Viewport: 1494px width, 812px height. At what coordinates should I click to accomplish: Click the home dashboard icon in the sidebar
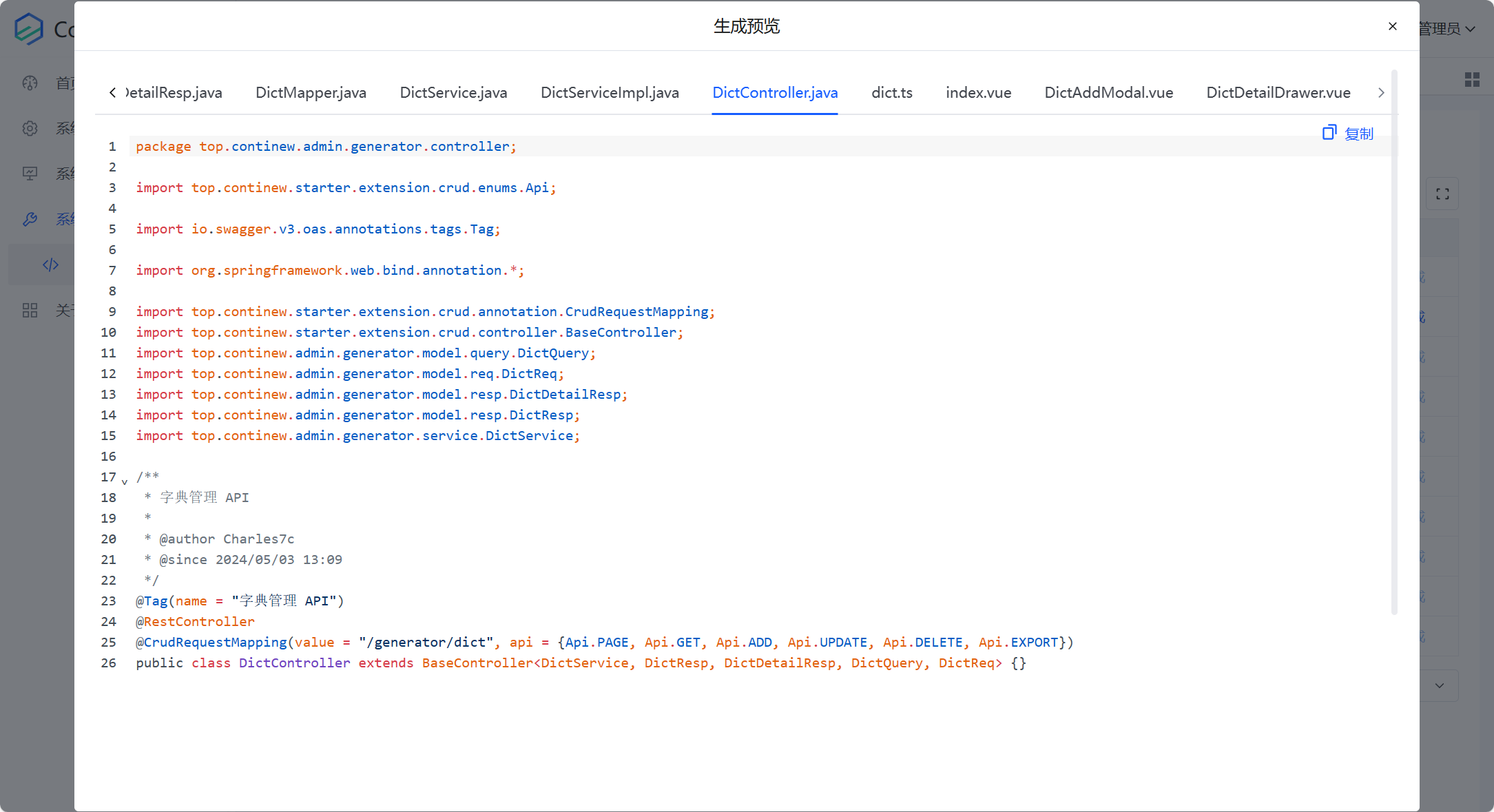click(30, 83)
